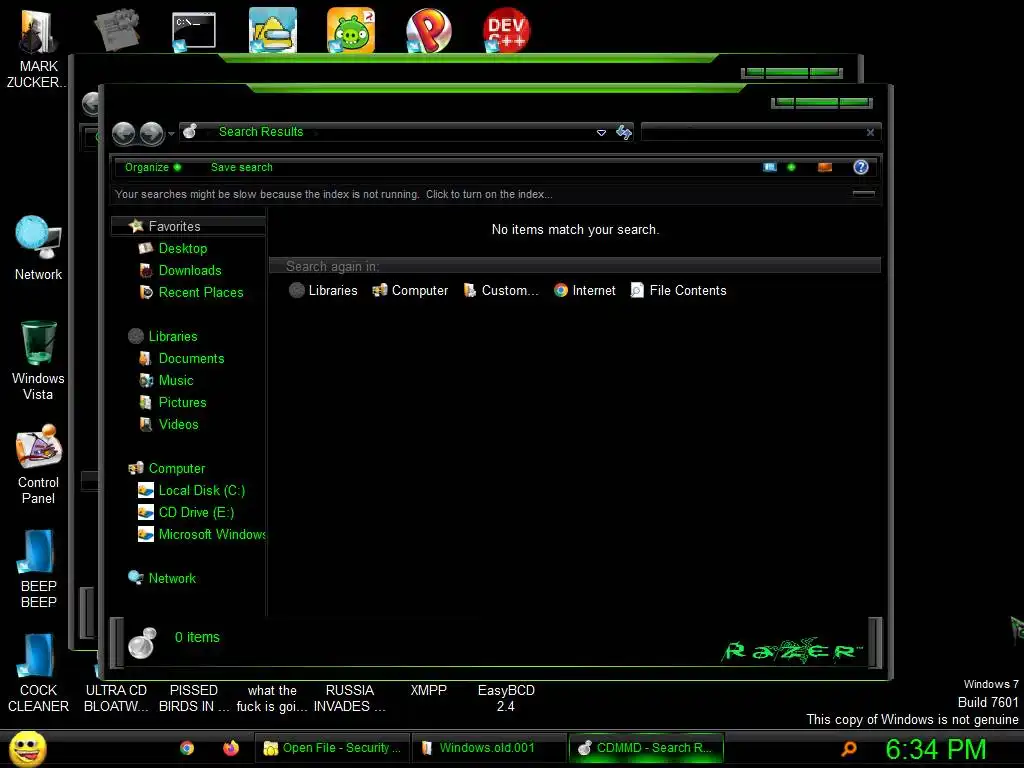This screenshot has height=768, width=1024.
Task: Open the drive shortcut icon on desktop top row
Action: (272, 30)
